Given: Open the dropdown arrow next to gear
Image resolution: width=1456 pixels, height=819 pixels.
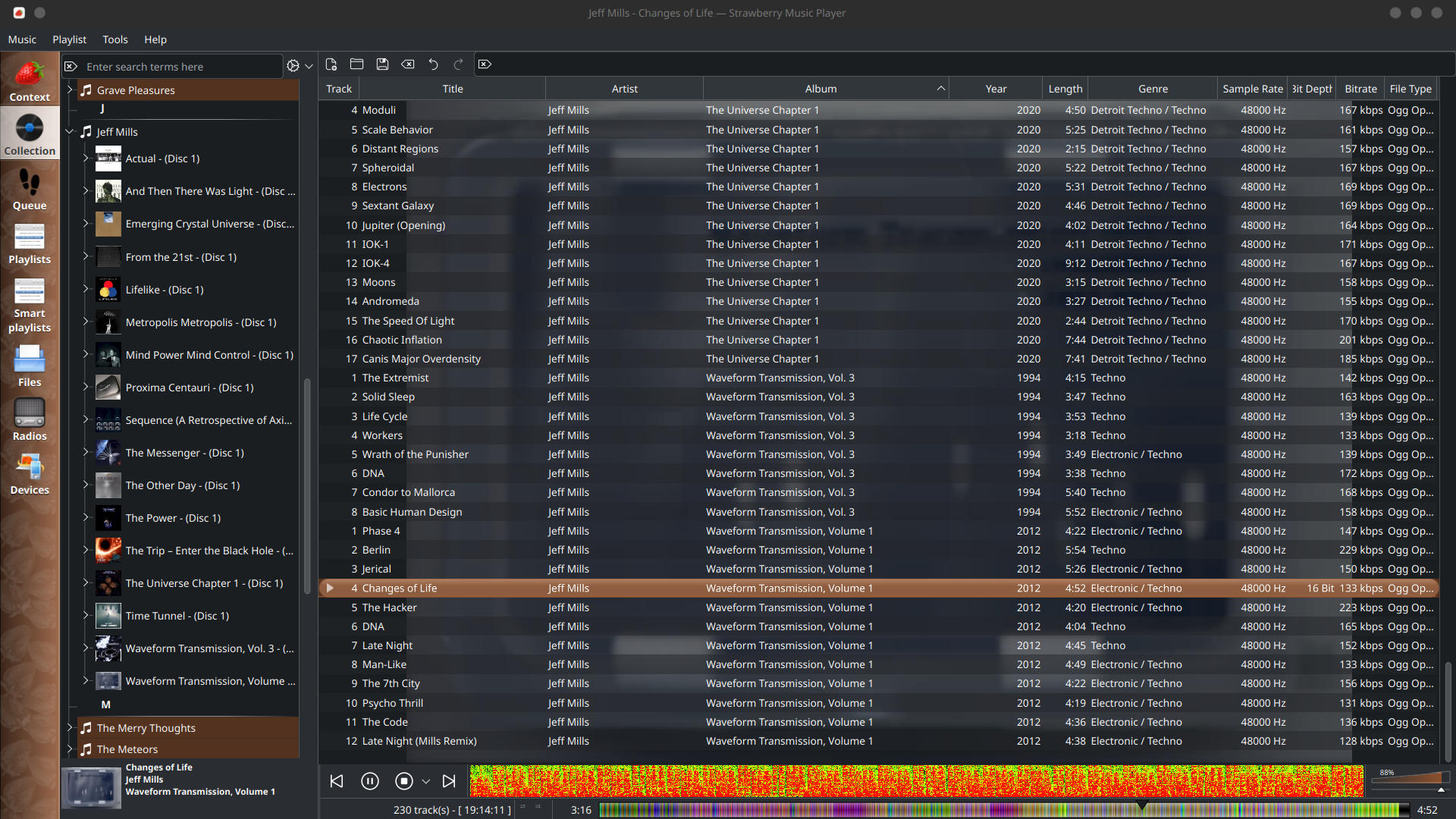Looking at the screenshot, I should (x=309, y=67).
